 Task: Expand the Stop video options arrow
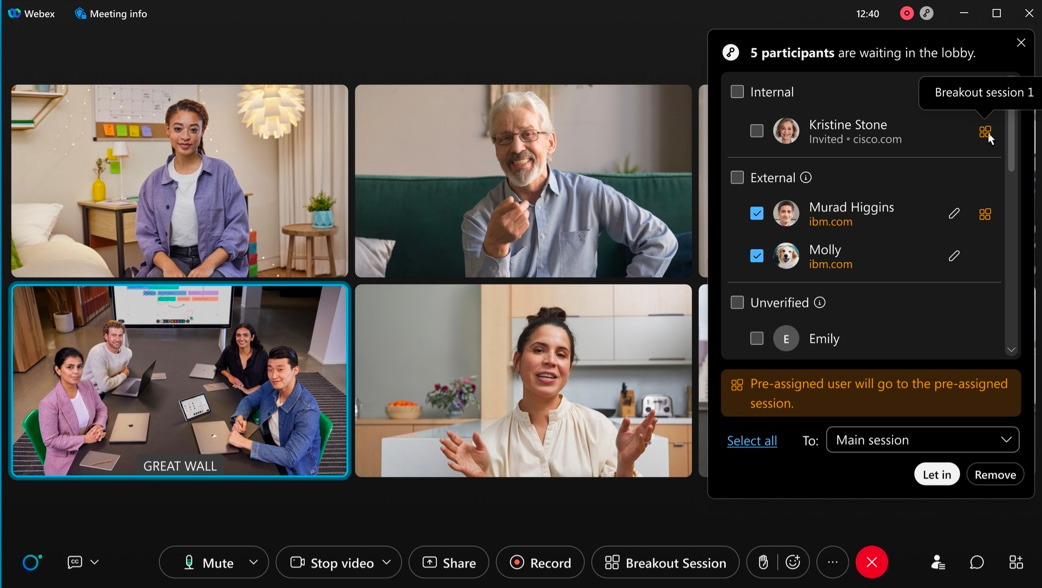click(387, 563)
